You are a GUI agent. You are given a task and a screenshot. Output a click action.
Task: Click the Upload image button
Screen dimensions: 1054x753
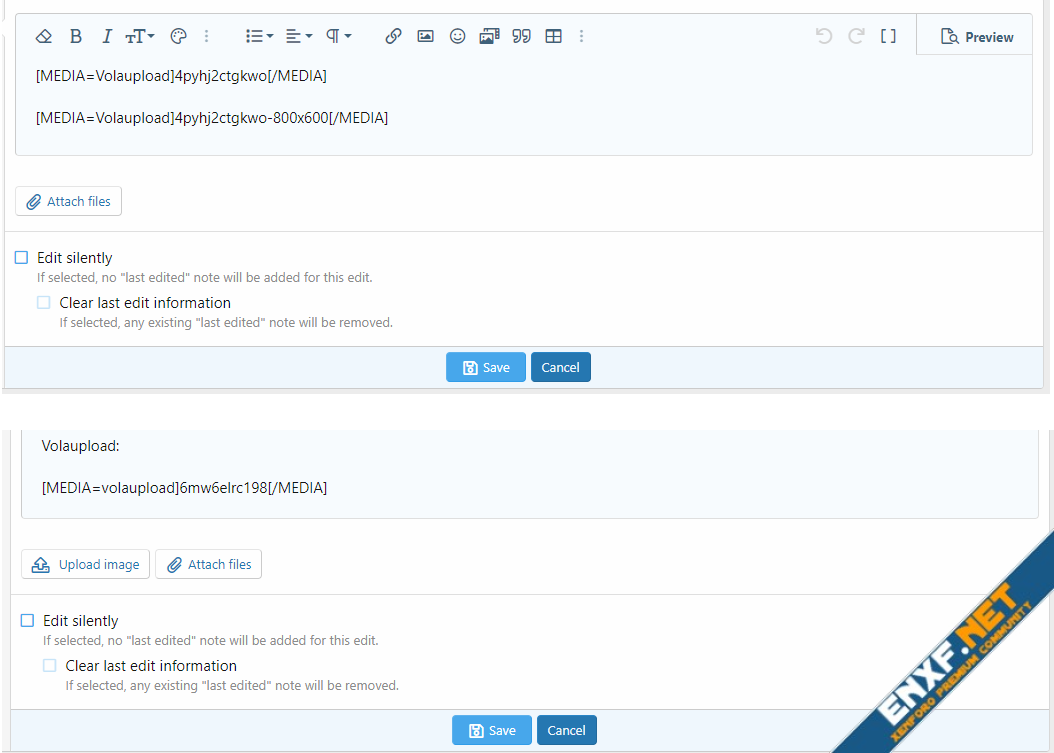click(x=86, y=564)
